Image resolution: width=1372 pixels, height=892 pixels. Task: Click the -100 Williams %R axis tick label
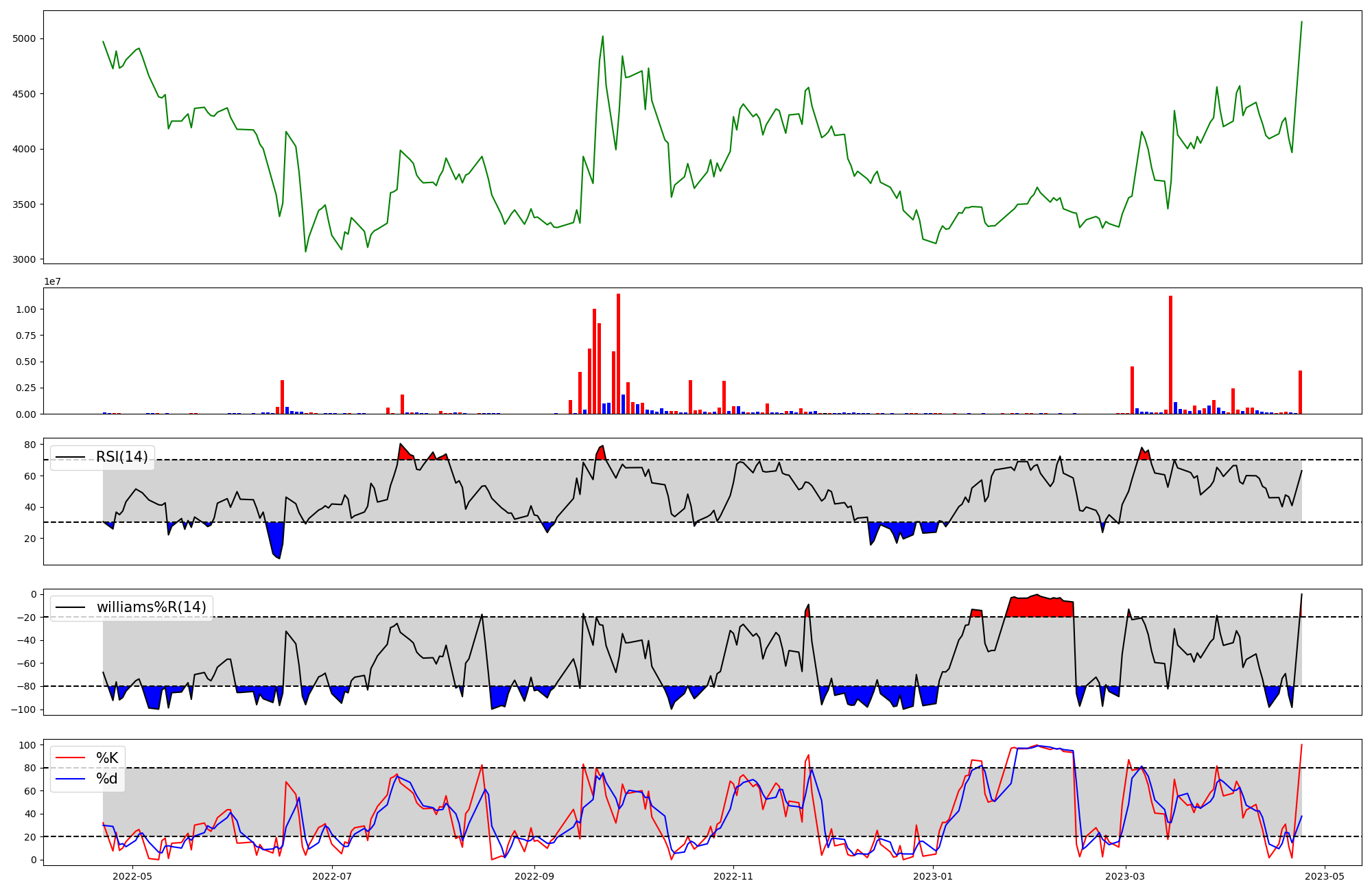coord(22,709)
